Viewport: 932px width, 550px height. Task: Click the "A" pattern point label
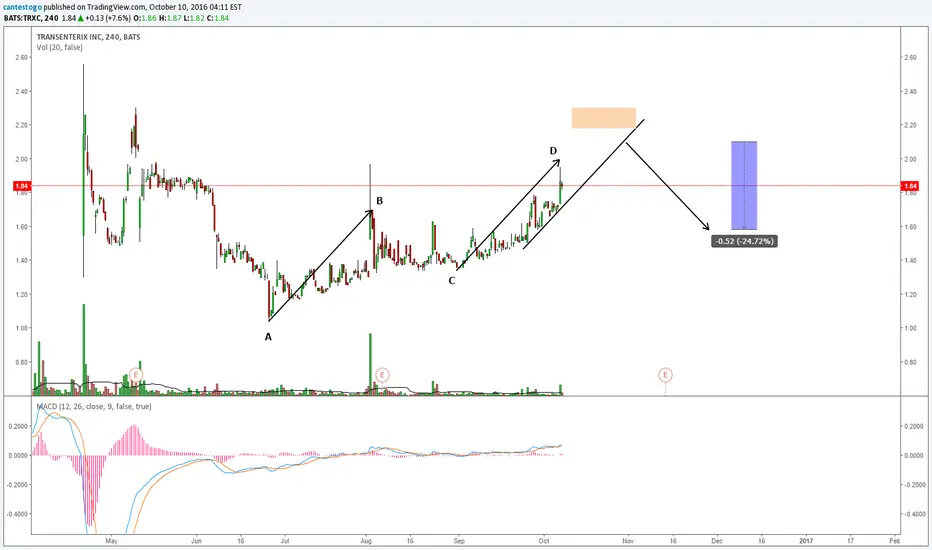pyautogui.click(x=268, y=337)
